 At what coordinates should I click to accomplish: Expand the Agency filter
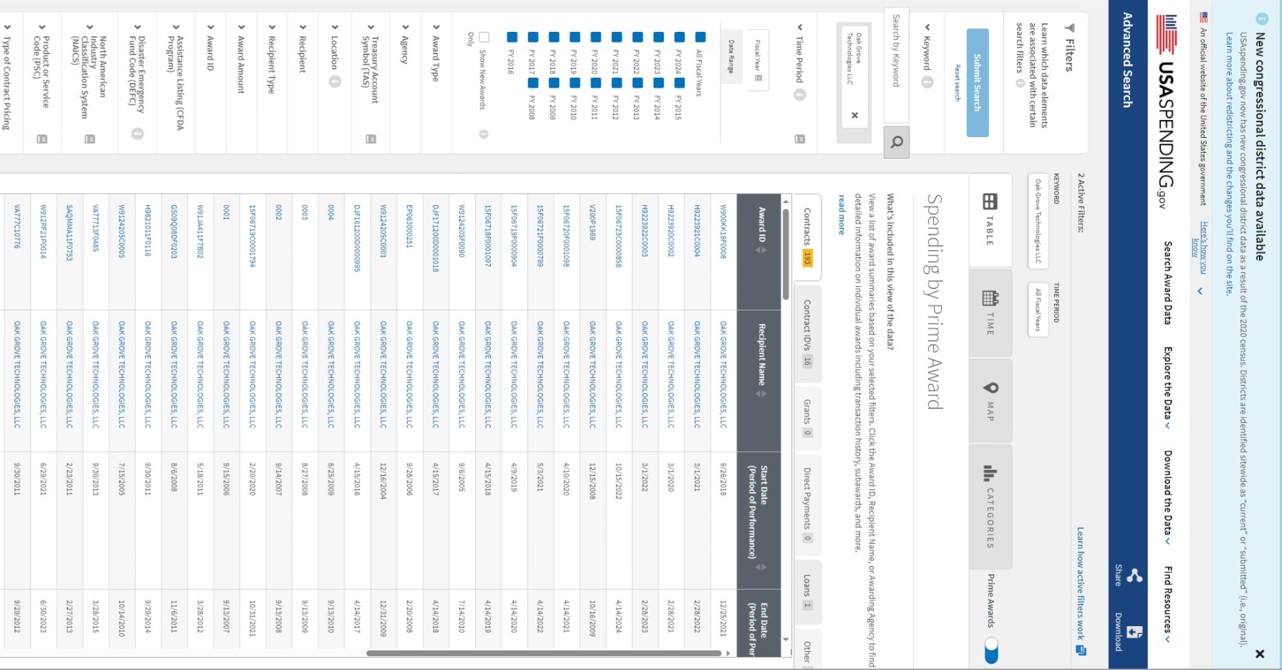coord(404,27)
